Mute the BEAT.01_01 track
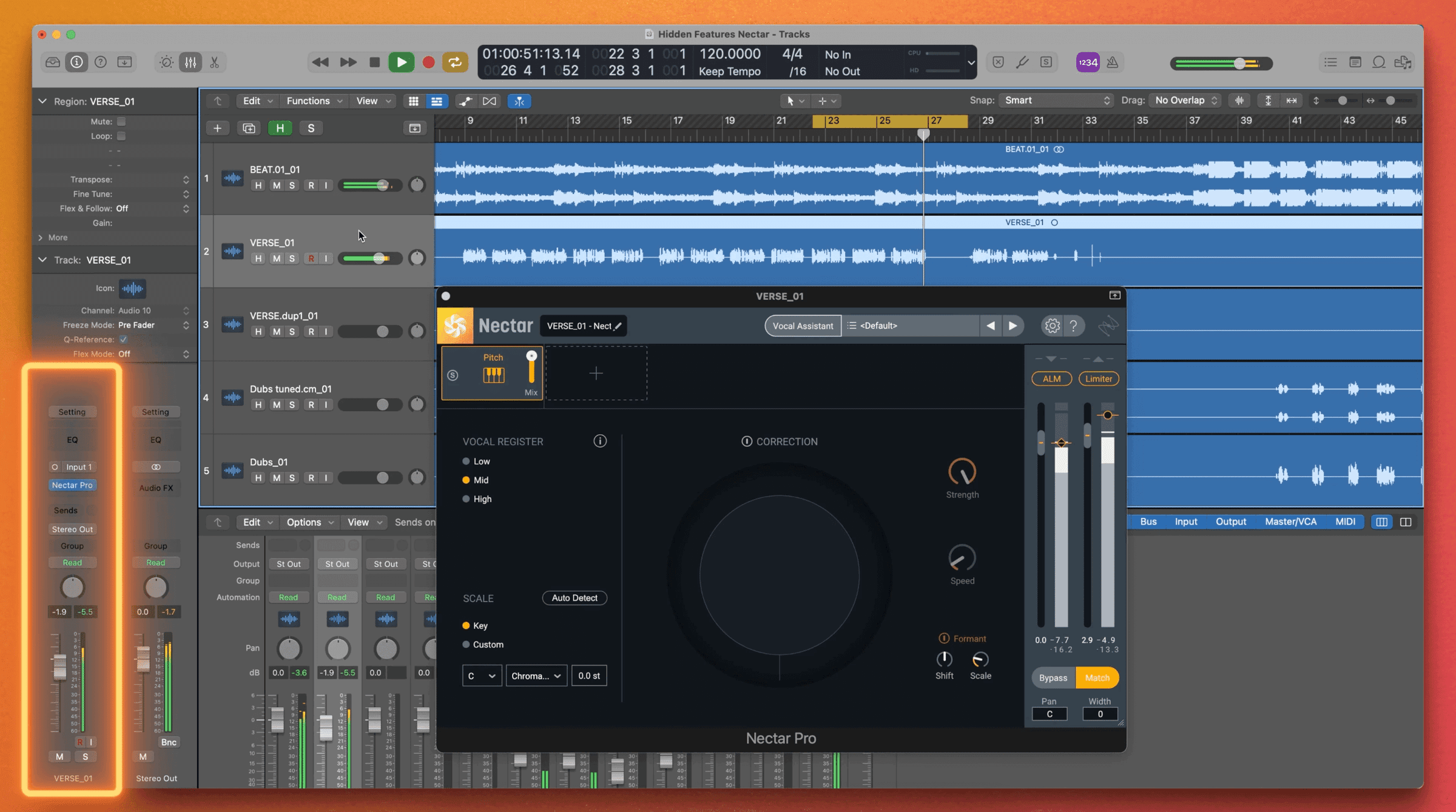Viewport: 1456px width, 812px height. point(276,186)
